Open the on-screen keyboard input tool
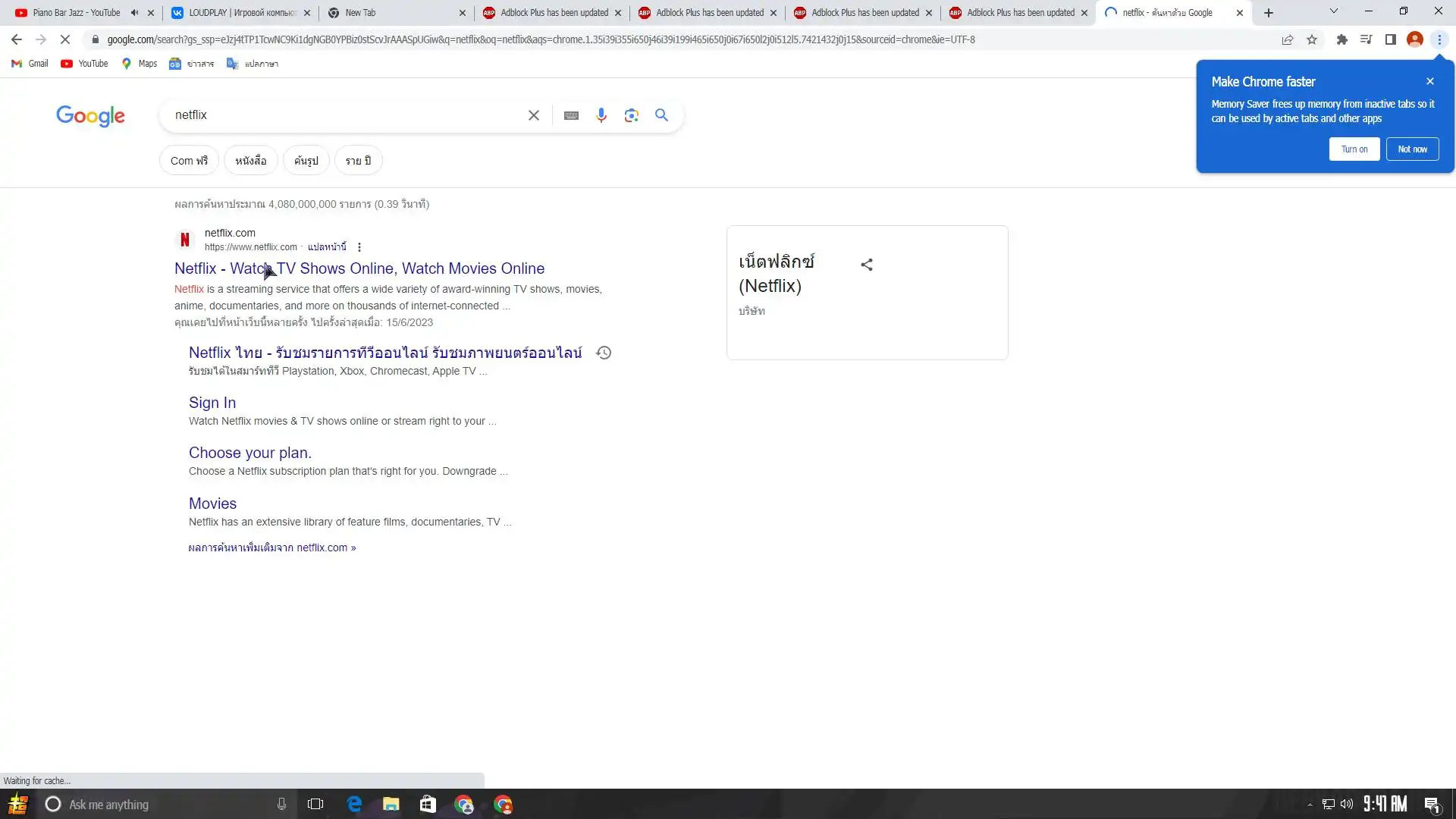The image size is (1456, 819). (x=571, y=115)
